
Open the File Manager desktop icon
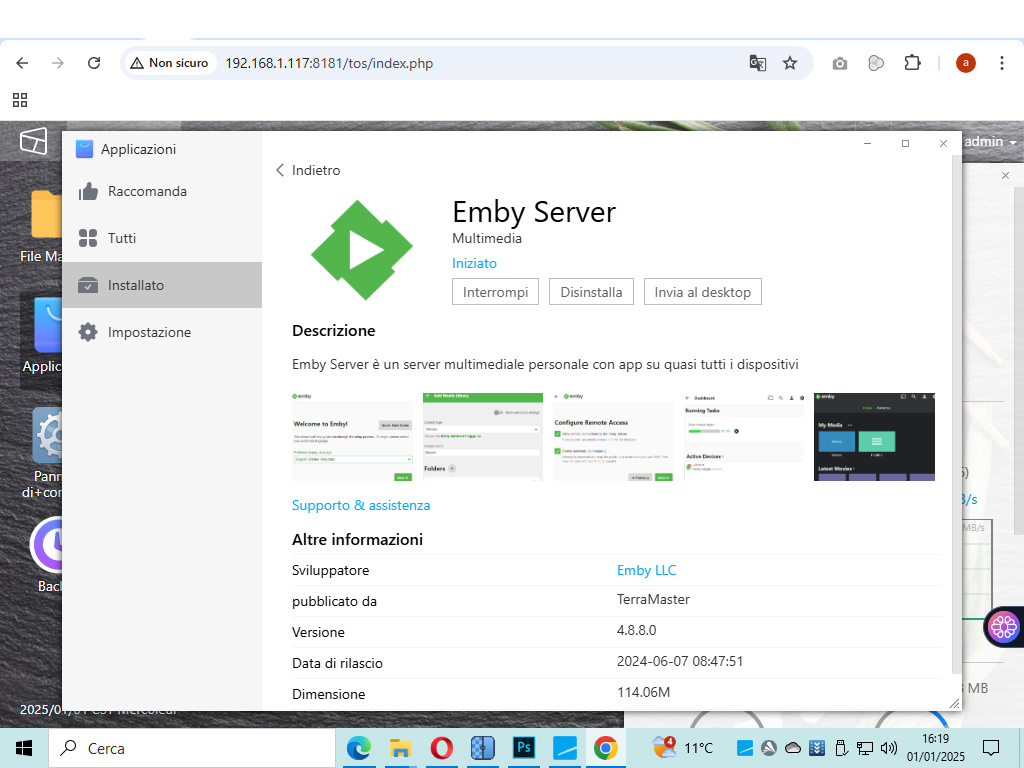[44, 215]
